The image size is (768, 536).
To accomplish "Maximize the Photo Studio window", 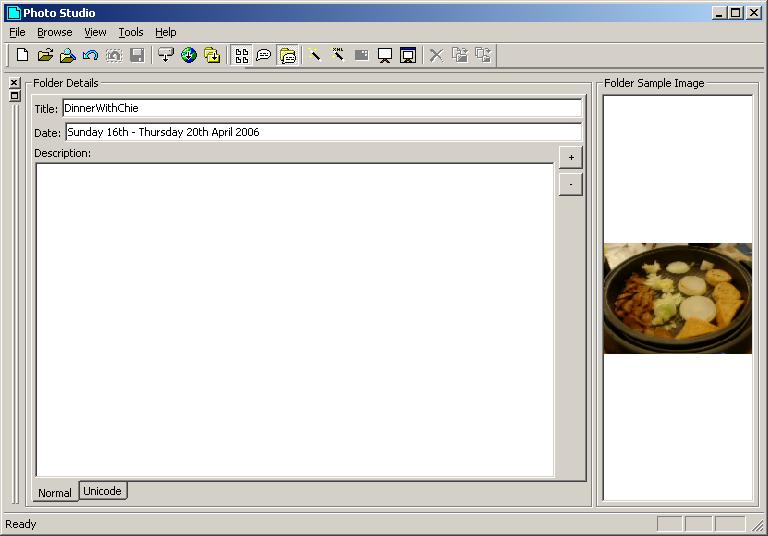I will click(736, 13).
